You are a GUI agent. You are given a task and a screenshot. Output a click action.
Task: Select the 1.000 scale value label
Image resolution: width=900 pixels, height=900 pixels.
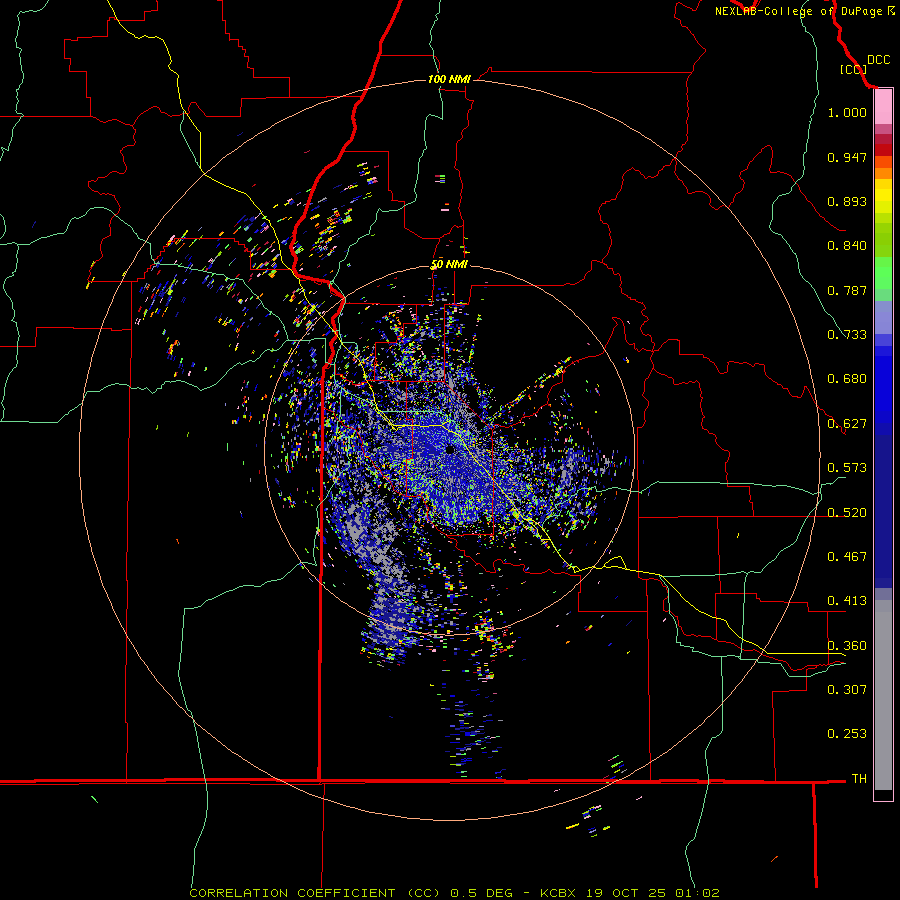pos(847,113)
